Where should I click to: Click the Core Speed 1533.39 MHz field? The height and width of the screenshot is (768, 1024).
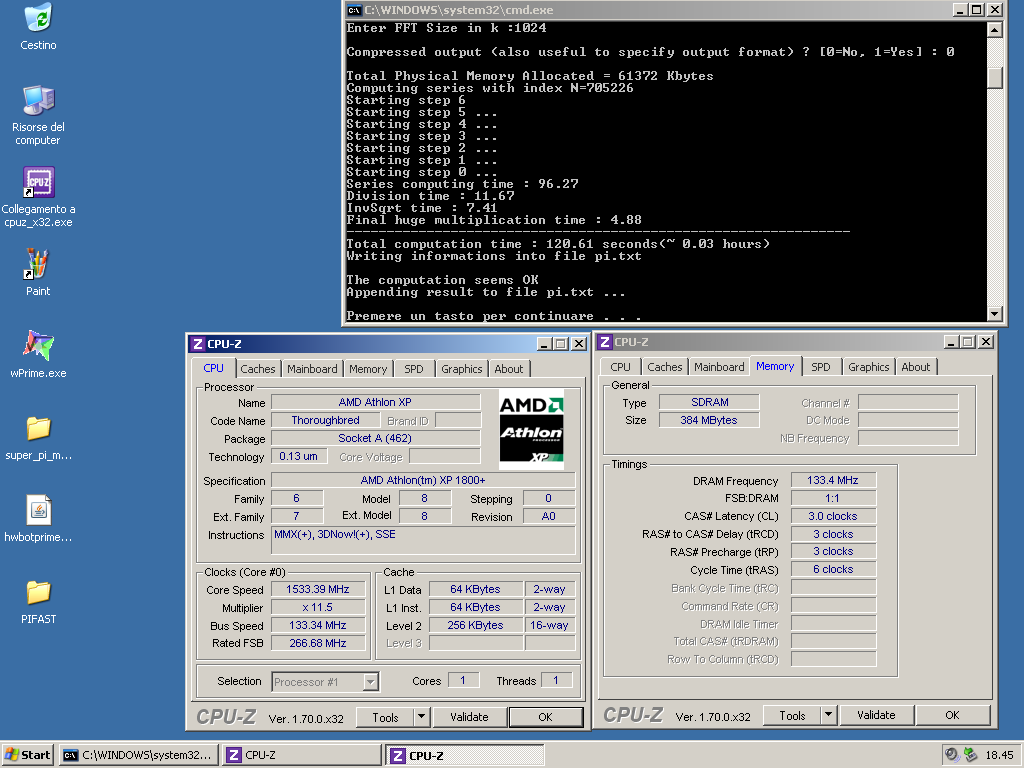tap(318, 589)
